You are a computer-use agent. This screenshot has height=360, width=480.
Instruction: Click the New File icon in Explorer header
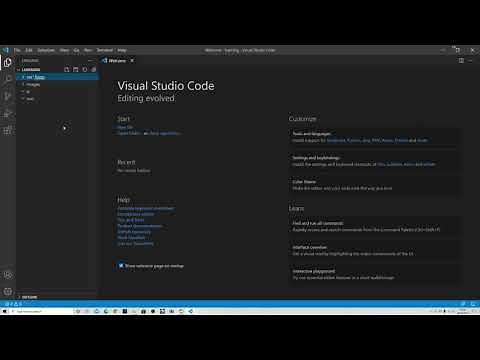point(67,69)
